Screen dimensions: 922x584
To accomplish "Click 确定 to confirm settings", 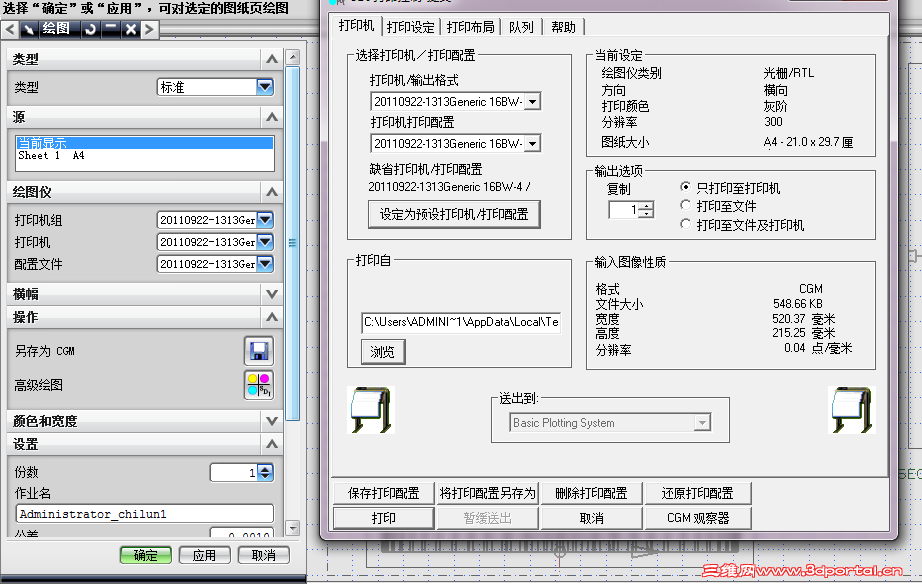I will 145,554.
